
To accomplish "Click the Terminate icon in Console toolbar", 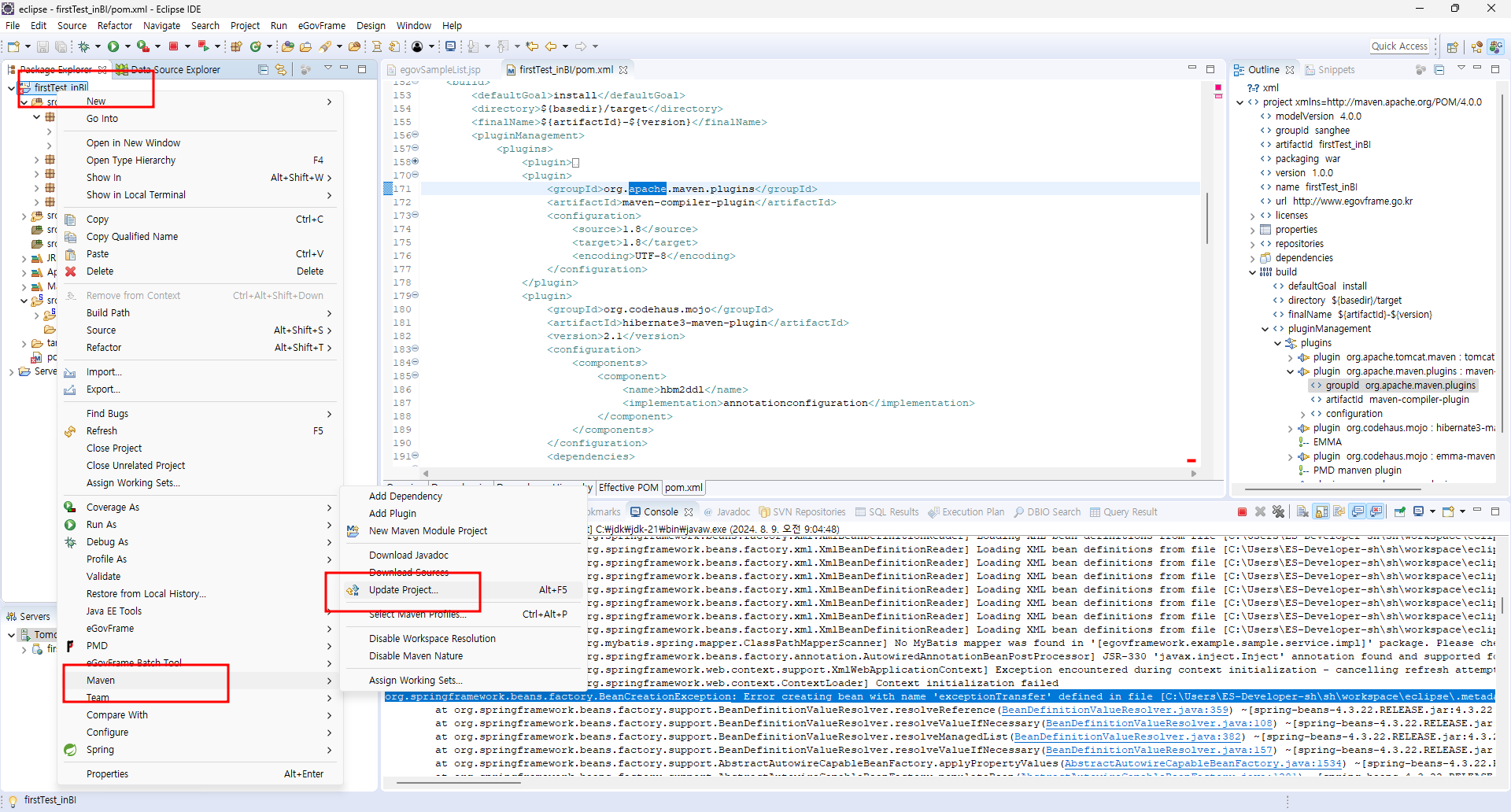I will point(1242,511).
